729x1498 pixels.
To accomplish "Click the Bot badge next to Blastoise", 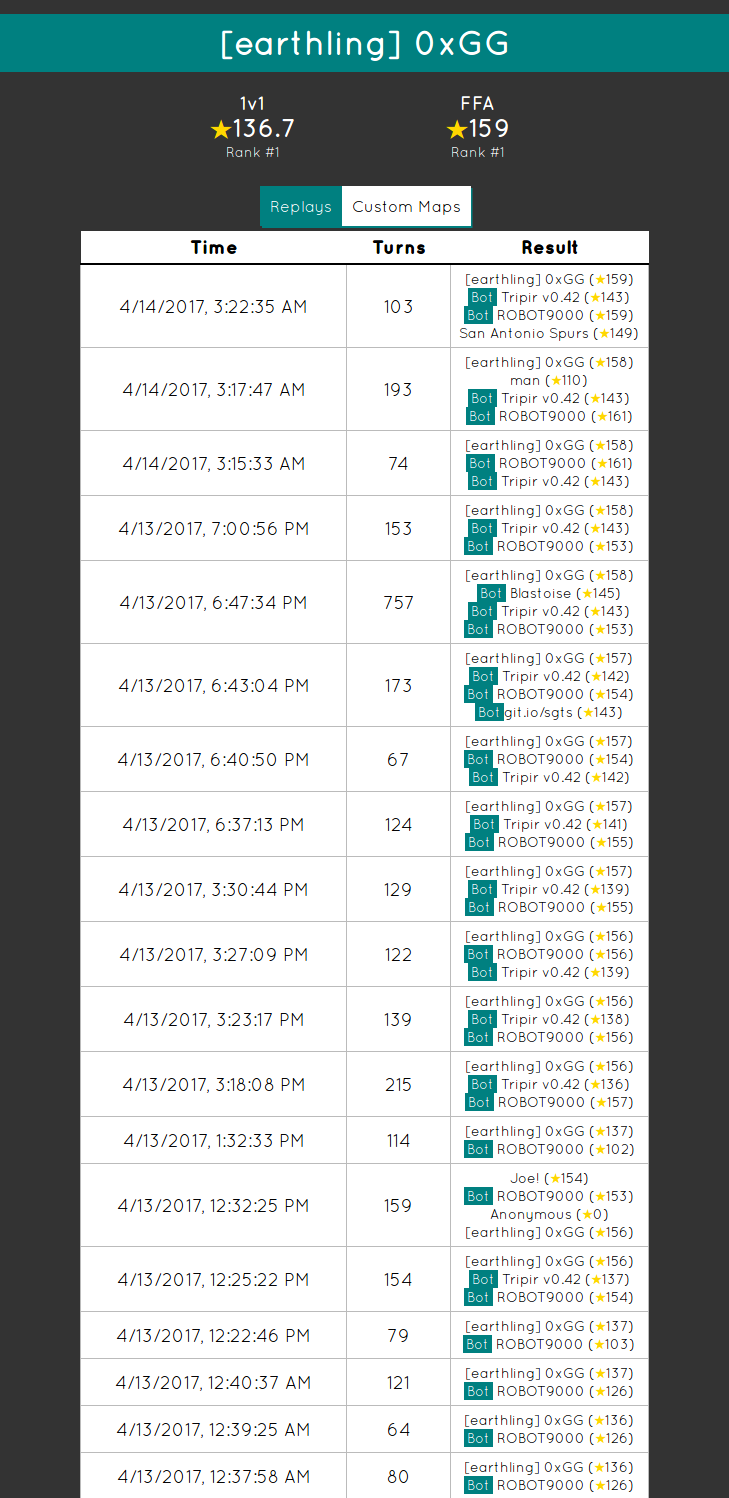I will click(x=491, y=593).
